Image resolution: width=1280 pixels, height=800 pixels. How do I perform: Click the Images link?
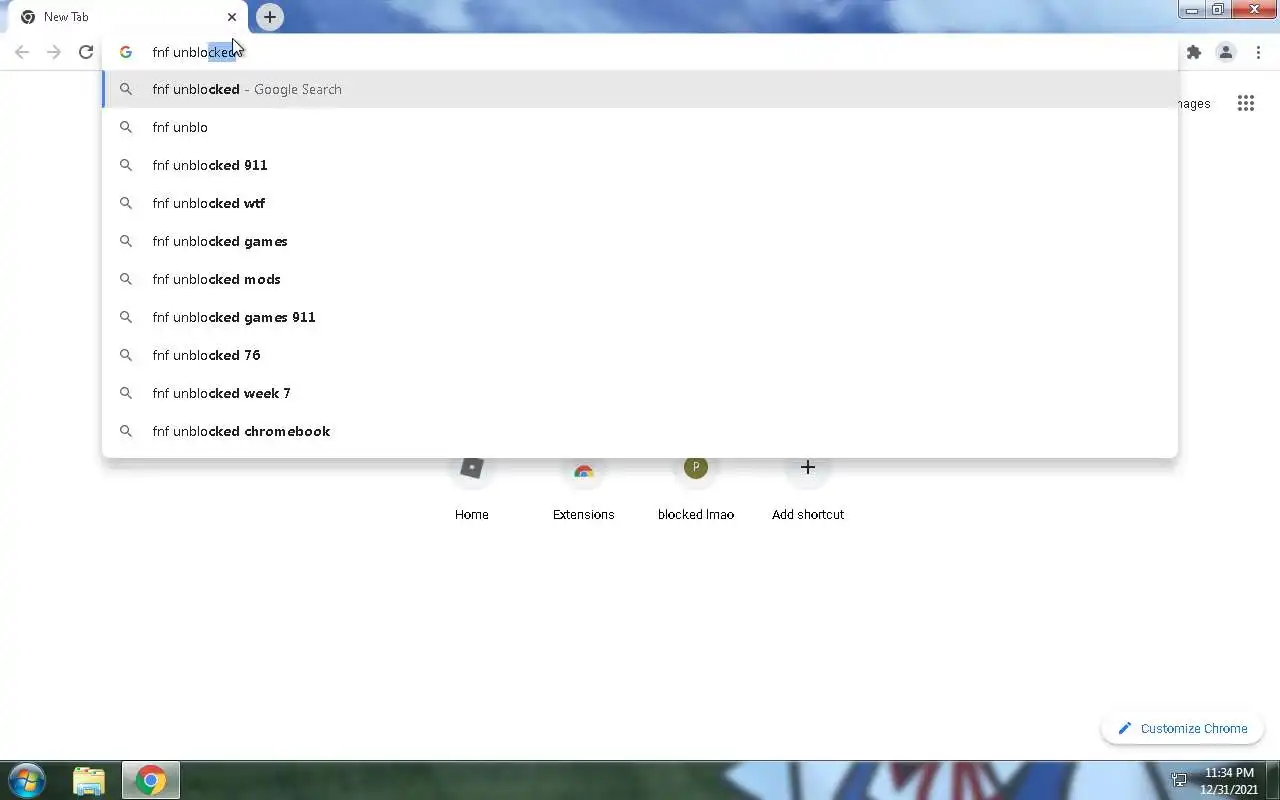click(1194, 103)
